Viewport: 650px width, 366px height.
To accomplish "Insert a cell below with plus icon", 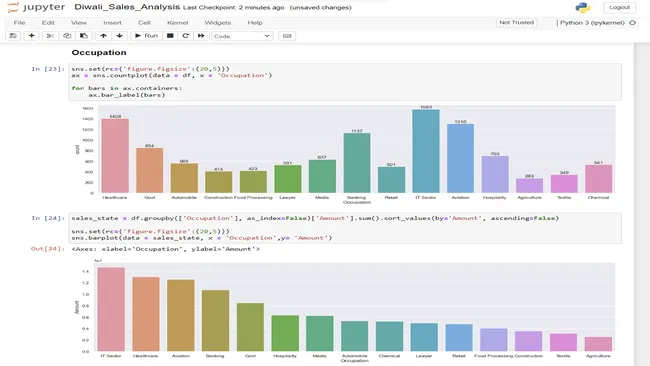I will (x=31, y=36).
